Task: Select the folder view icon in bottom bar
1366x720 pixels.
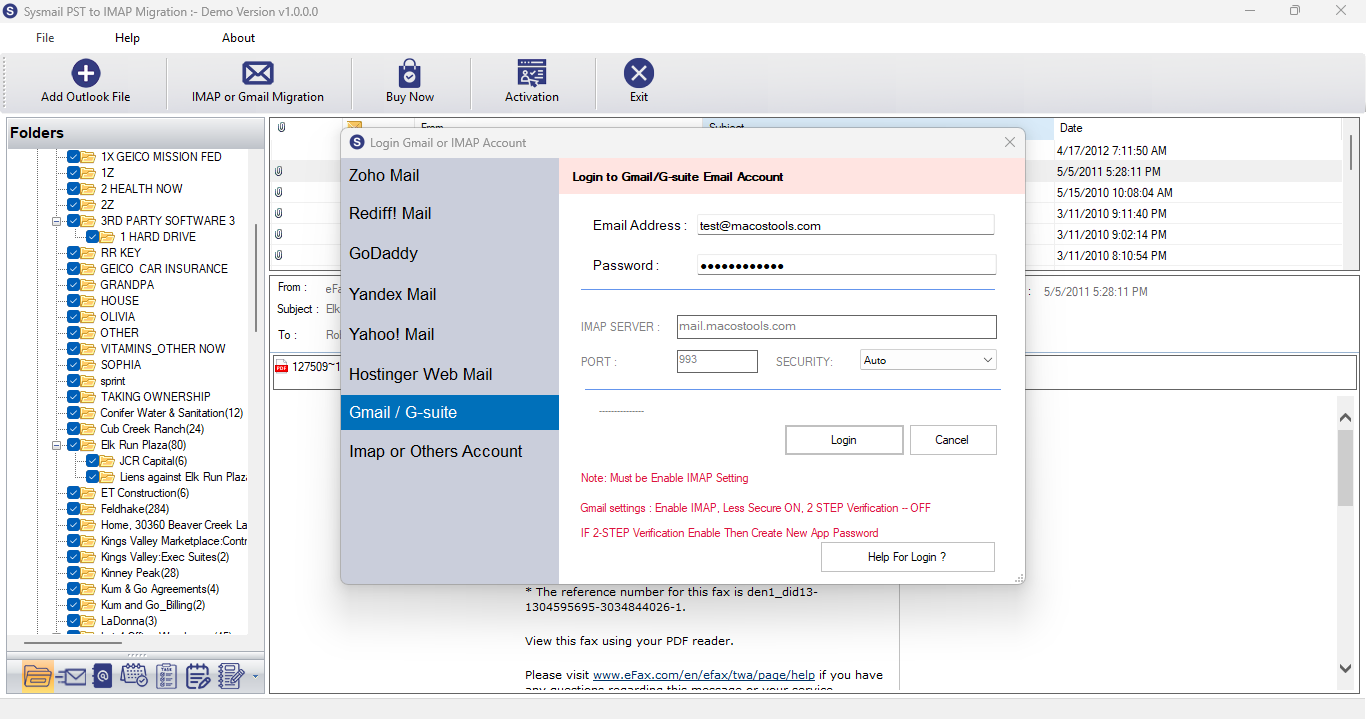Action: point(37,676)
